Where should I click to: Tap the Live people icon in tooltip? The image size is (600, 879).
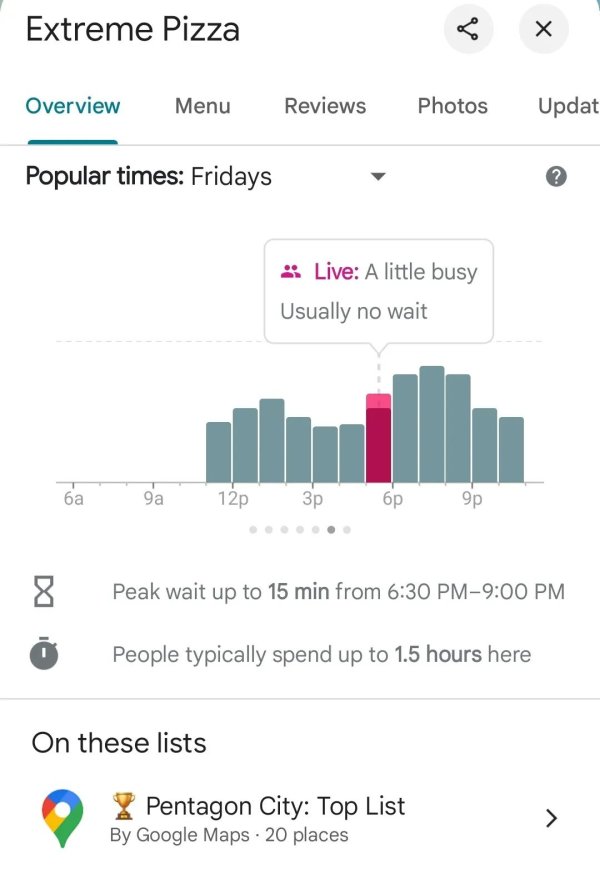(x=291, y=271)
